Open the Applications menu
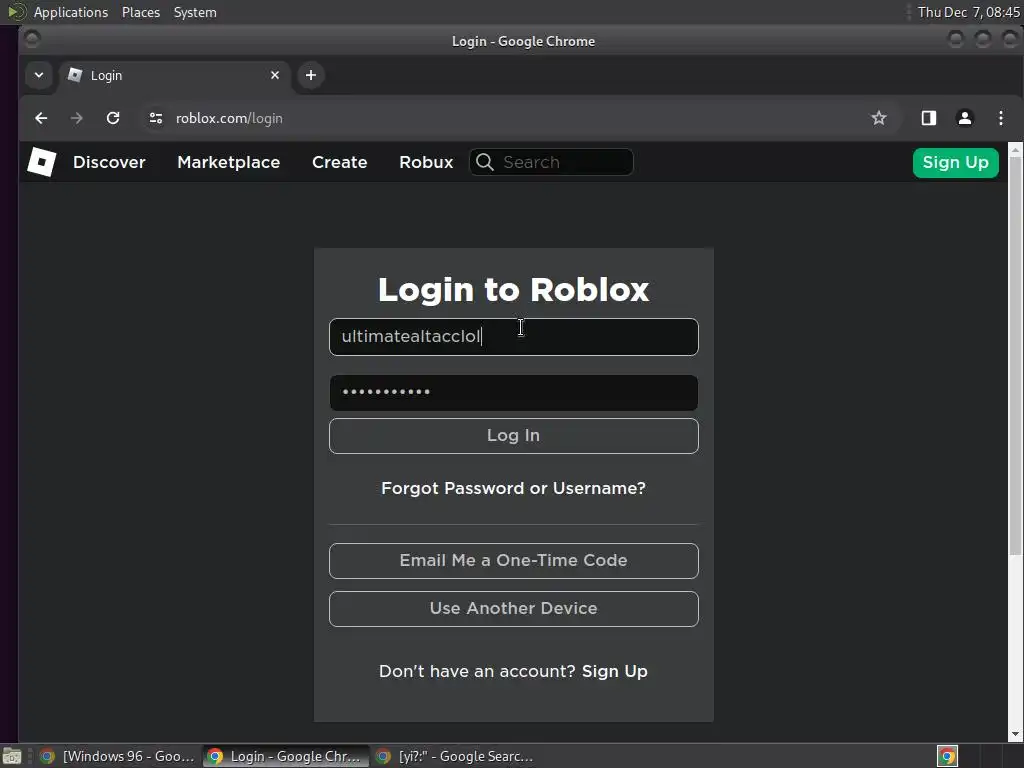The image size is (1024, 768). pos(71,12)
